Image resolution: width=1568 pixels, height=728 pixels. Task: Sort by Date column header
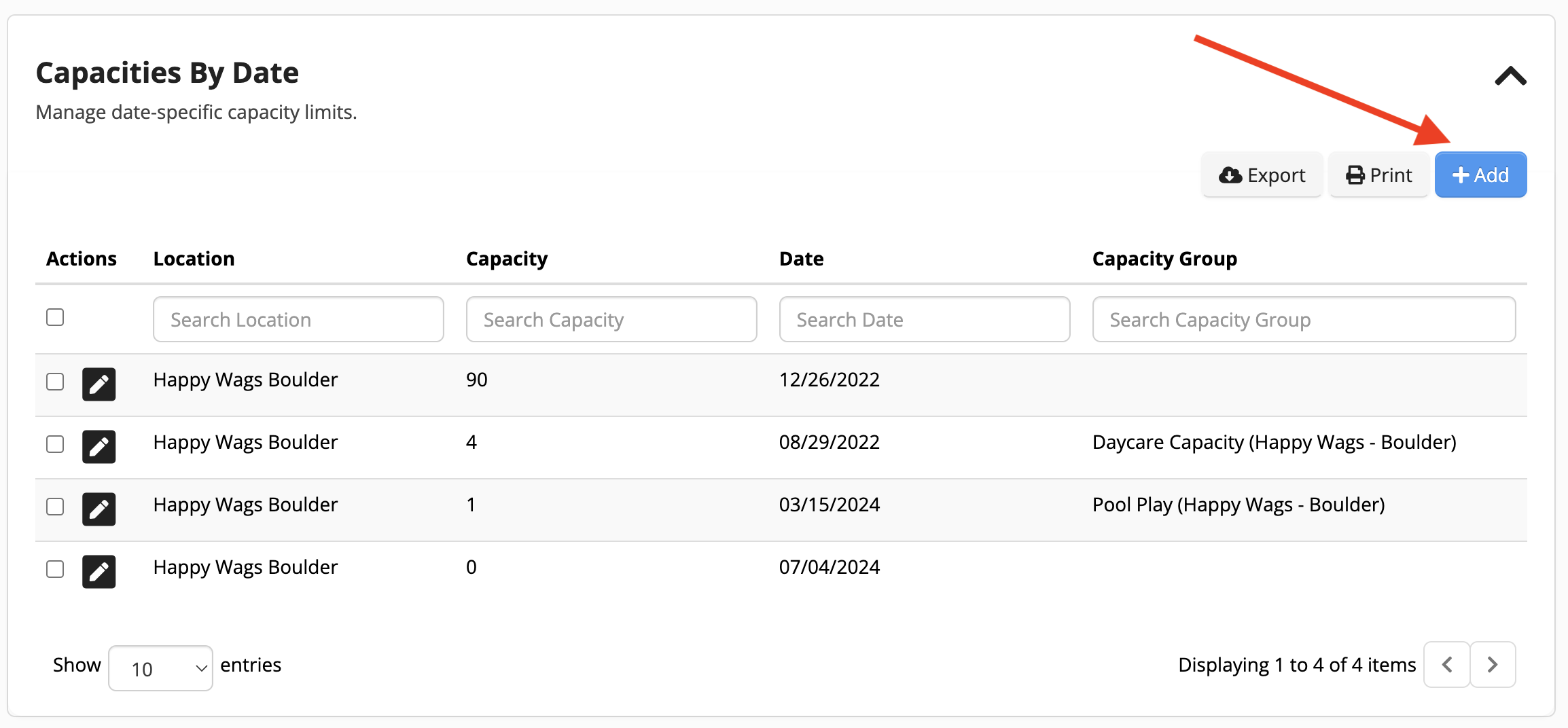pyautogui.click(x=801, y=259)
